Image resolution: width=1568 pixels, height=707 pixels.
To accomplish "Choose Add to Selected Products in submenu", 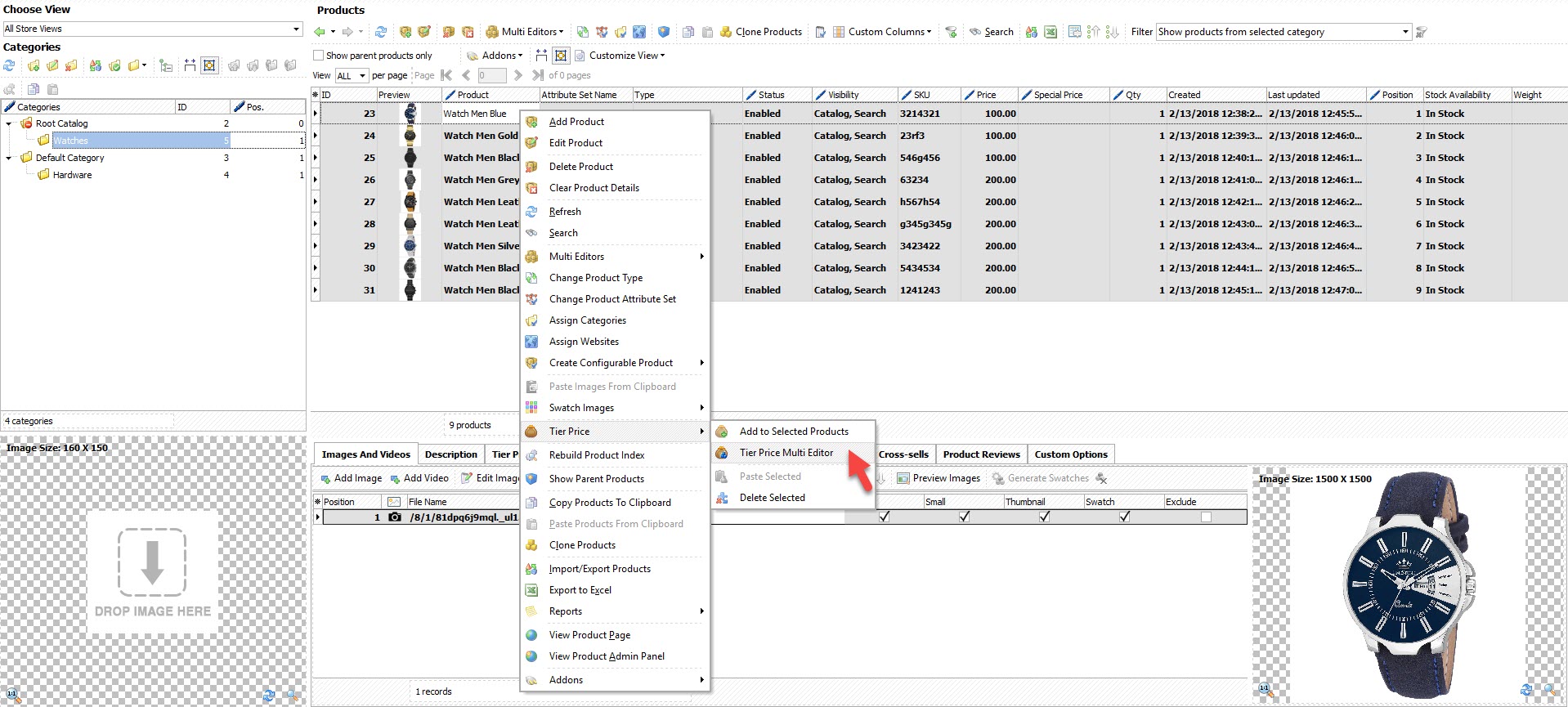I will 793,432.
